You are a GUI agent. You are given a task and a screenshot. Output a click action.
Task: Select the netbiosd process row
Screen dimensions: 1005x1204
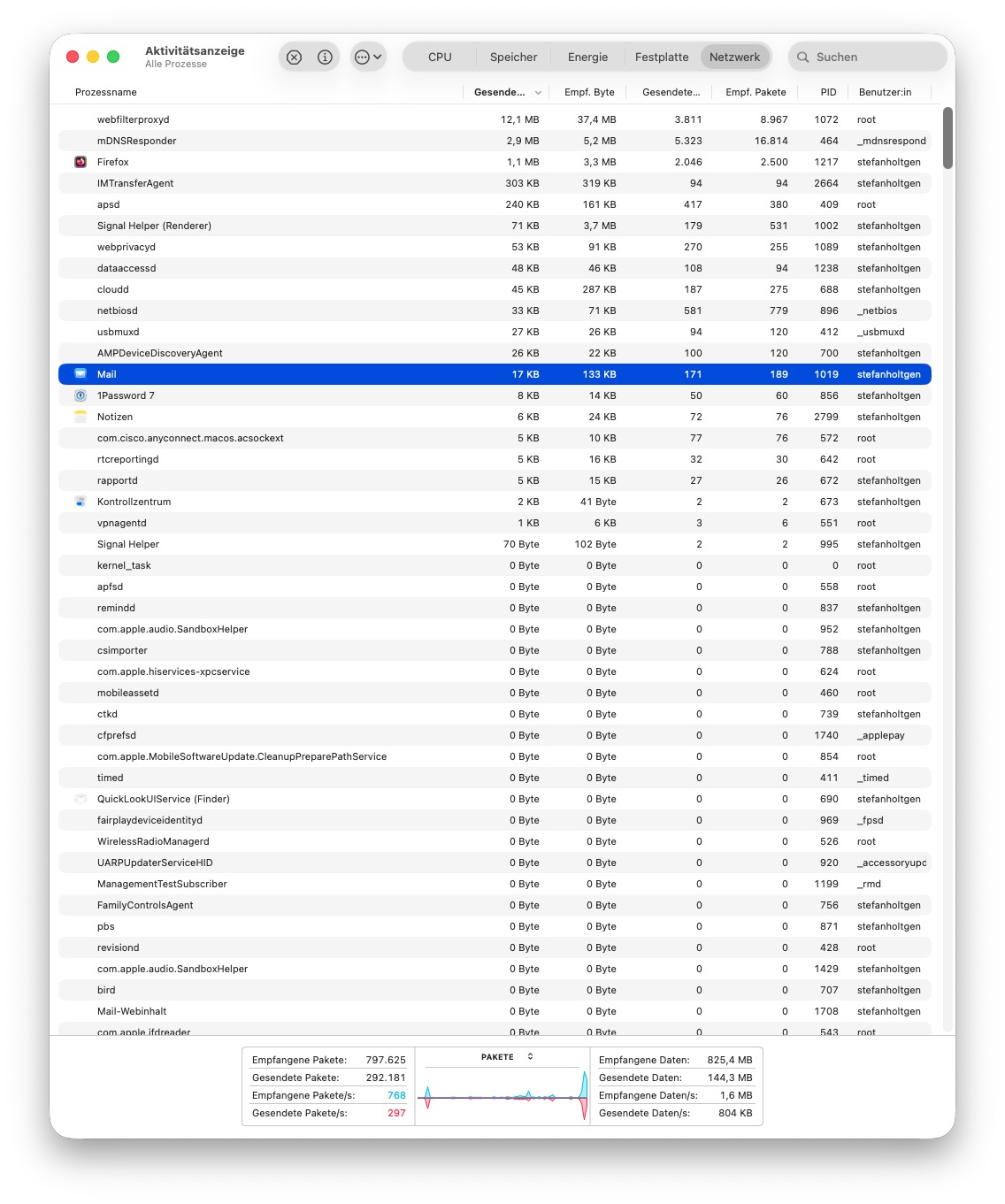point(495,311)
